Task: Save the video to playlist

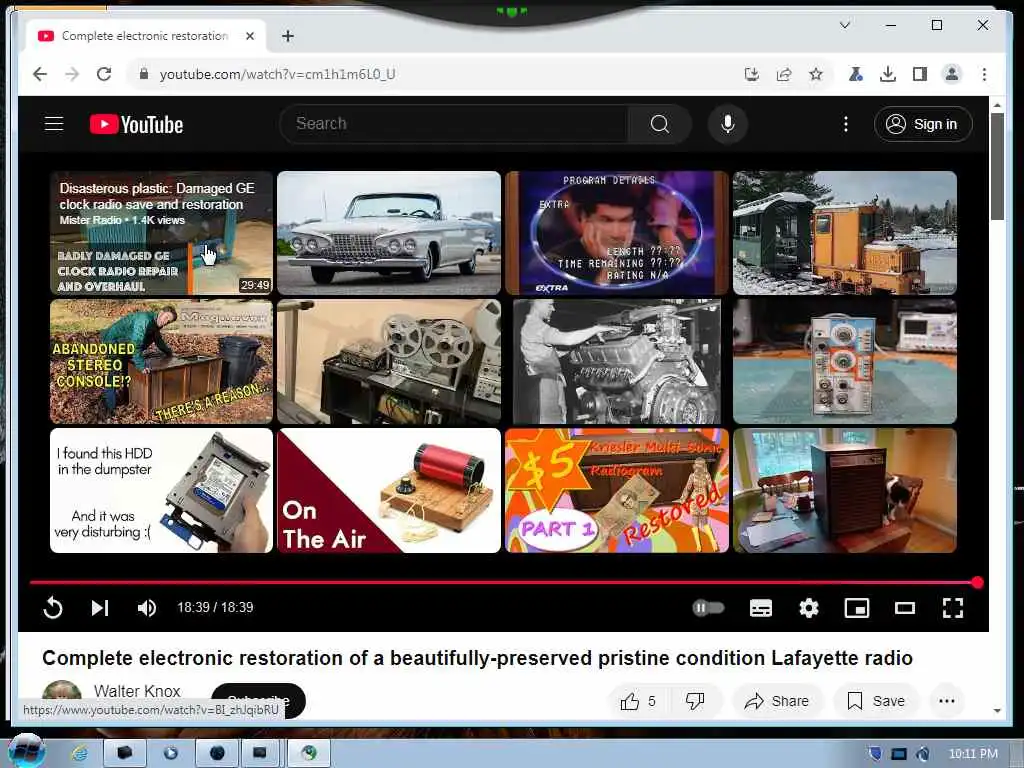Action: tap(875, 701)
